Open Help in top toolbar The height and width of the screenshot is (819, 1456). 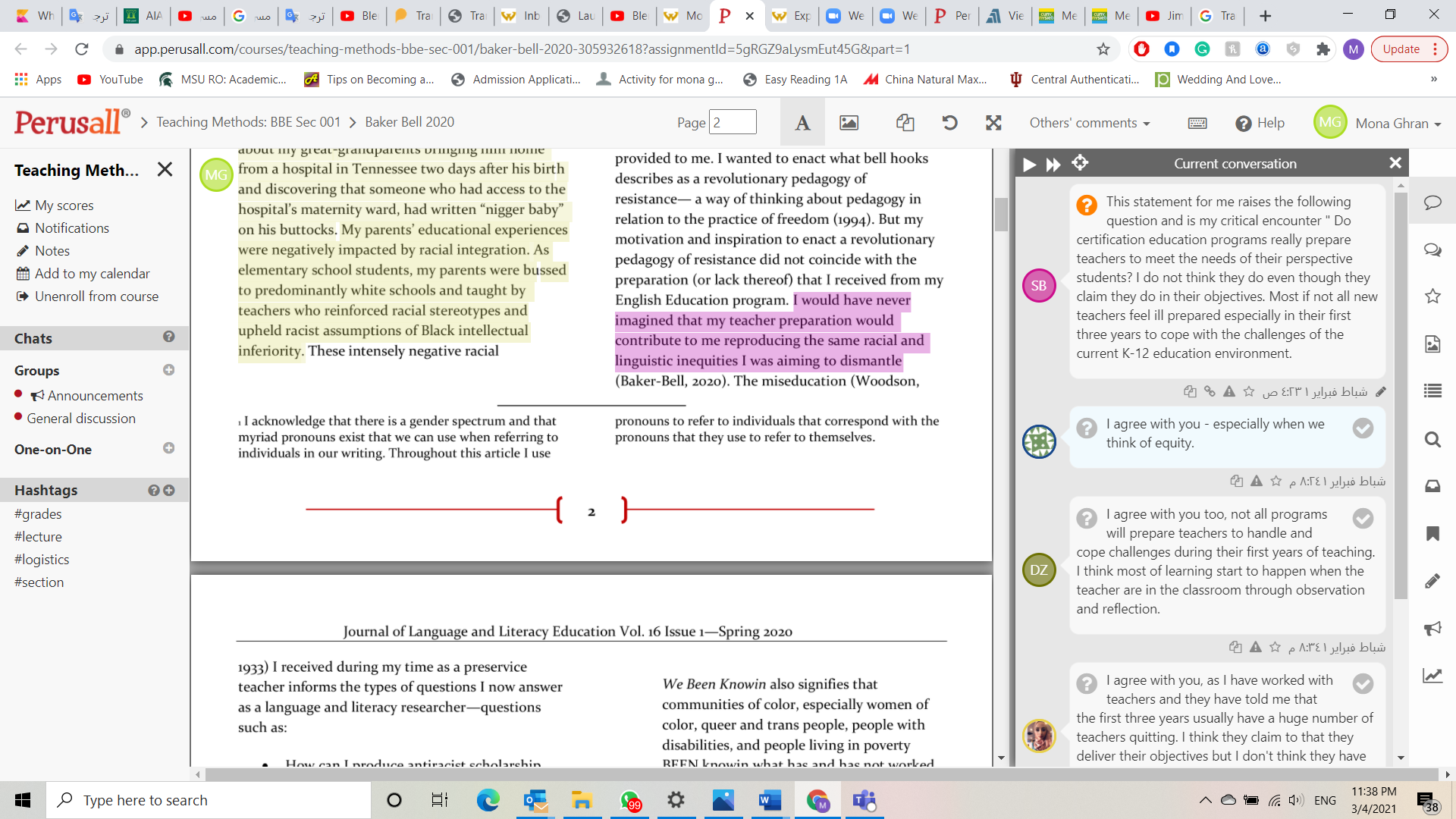[1260, 123]
